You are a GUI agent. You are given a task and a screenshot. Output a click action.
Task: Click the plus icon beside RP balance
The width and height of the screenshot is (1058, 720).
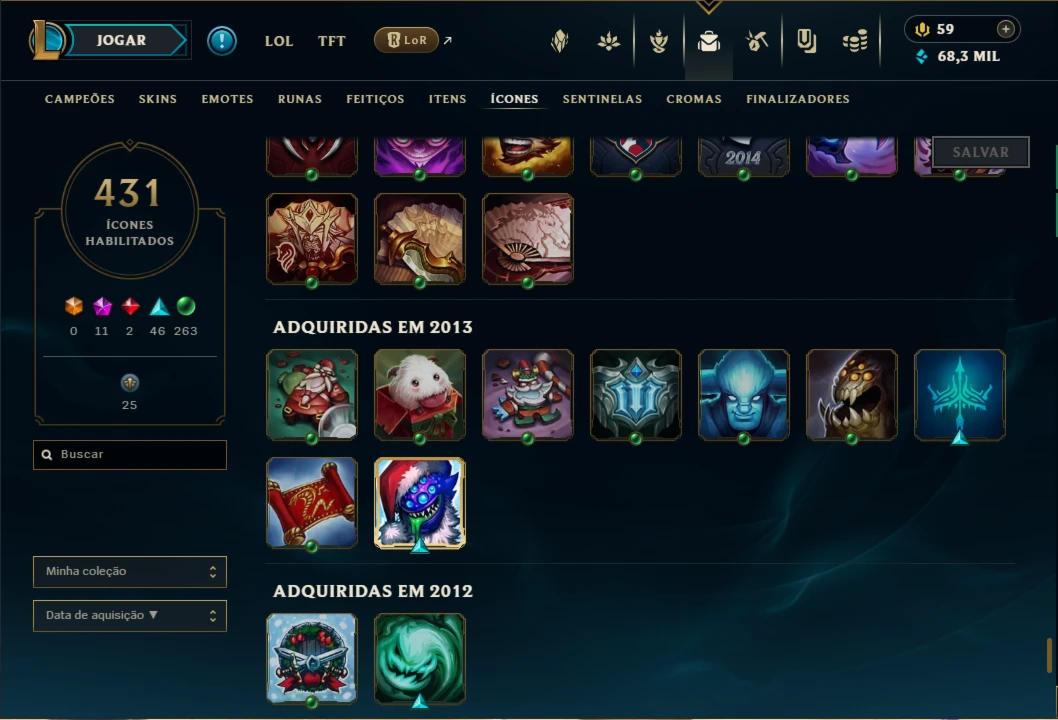(x=1005, y=29)
